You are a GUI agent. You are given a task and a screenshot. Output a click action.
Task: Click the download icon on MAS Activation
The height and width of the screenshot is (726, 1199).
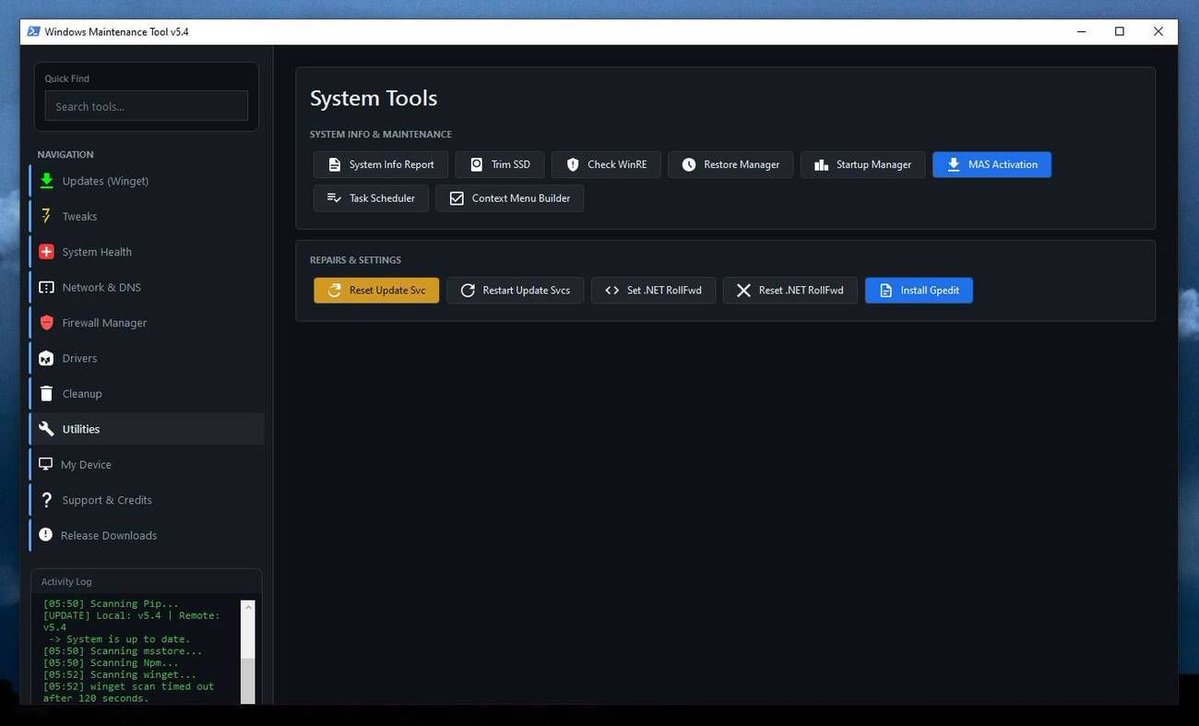click(954, 164)
